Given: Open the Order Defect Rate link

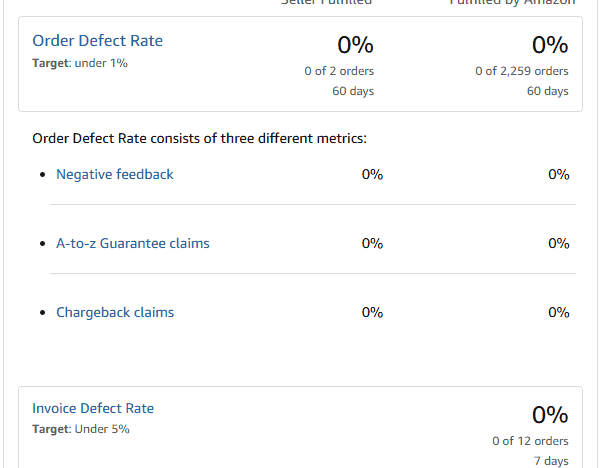Looking at the screenshot, I should (x=97, y=41).
